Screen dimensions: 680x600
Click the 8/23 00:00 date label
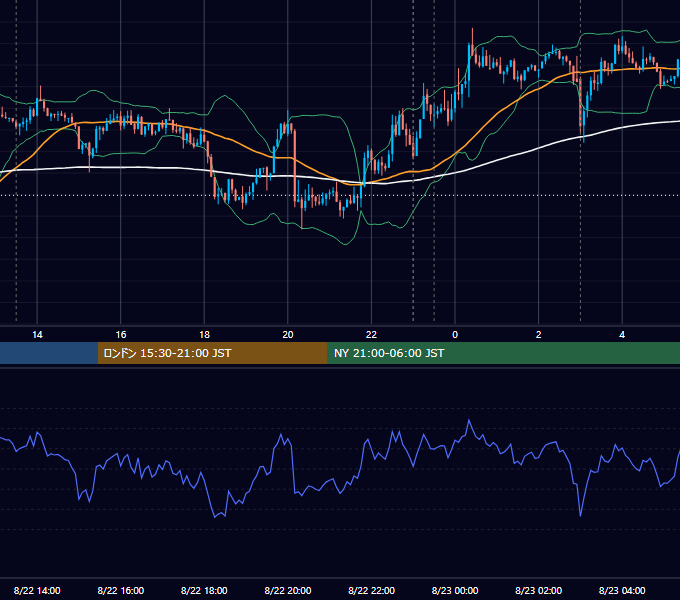[x=455, y=590]
